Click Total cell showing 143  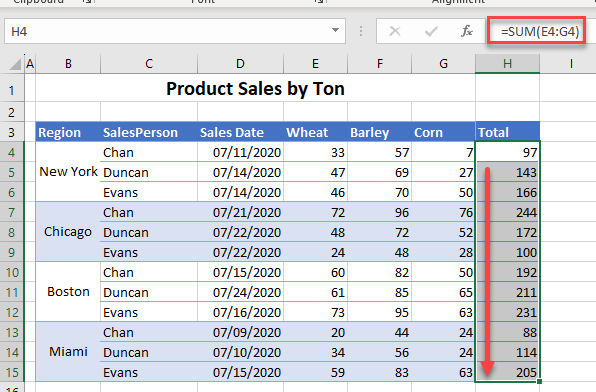(507, 172)
